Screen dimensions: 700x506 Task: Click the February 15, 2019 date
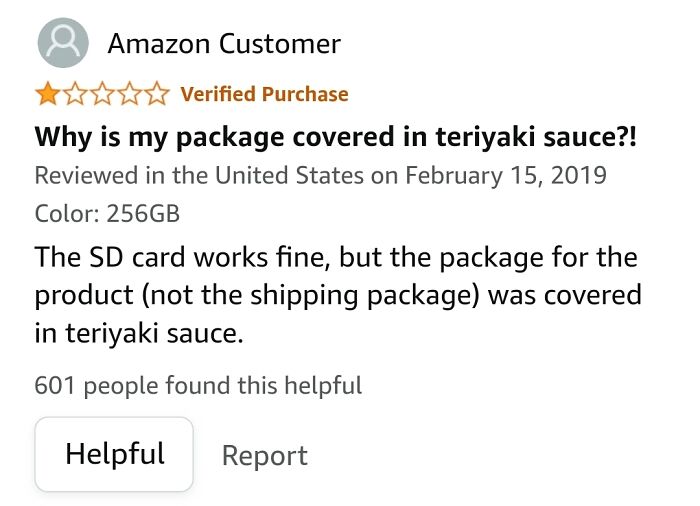coord(505,175)
